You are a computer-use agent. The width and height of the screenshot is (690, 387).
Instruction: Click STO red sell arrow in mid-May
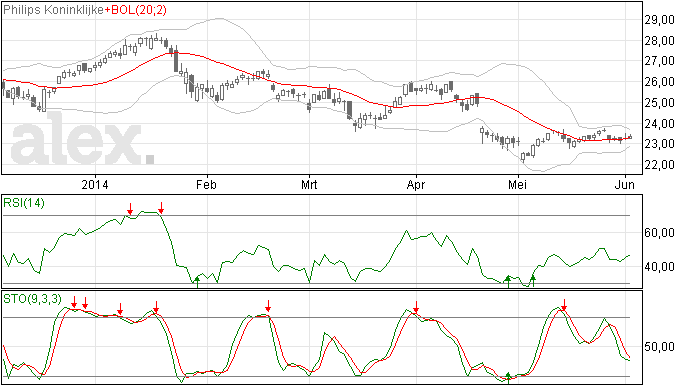click(564, 304)
